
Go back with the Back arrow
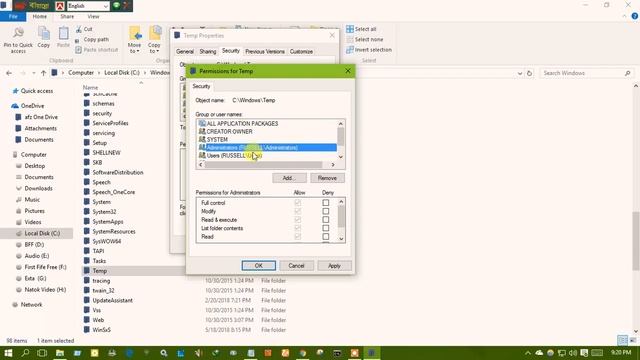(x=9, y=73)
